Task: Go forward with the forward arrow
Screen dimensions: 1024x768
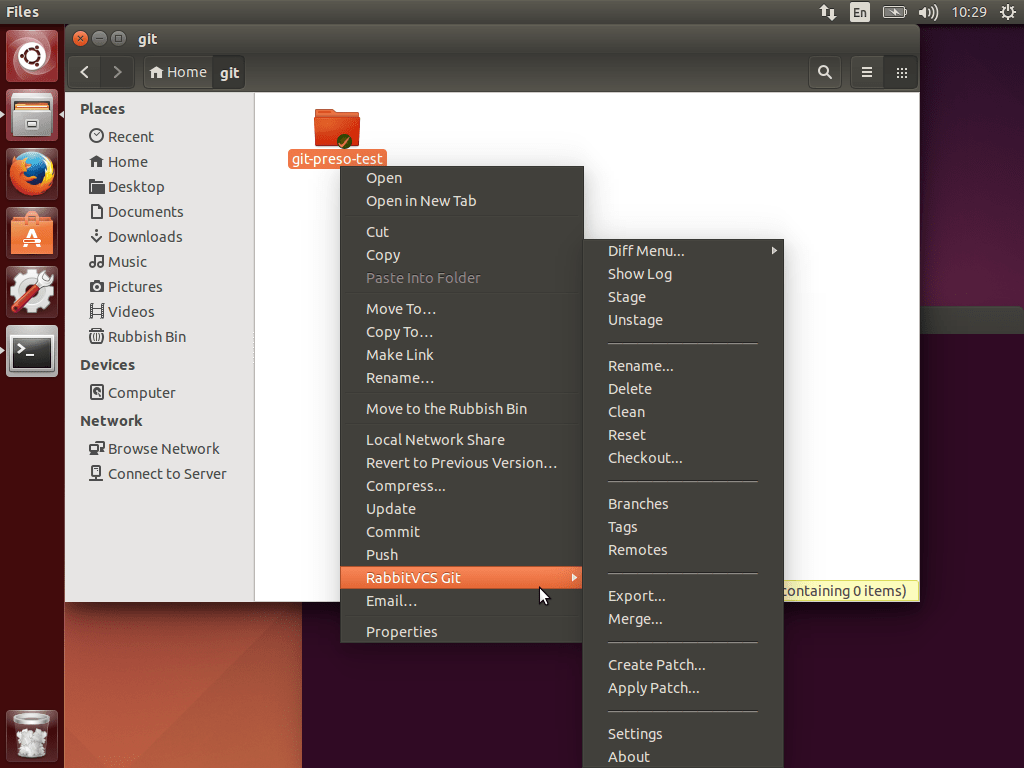Action: click(x=117, y=72)
